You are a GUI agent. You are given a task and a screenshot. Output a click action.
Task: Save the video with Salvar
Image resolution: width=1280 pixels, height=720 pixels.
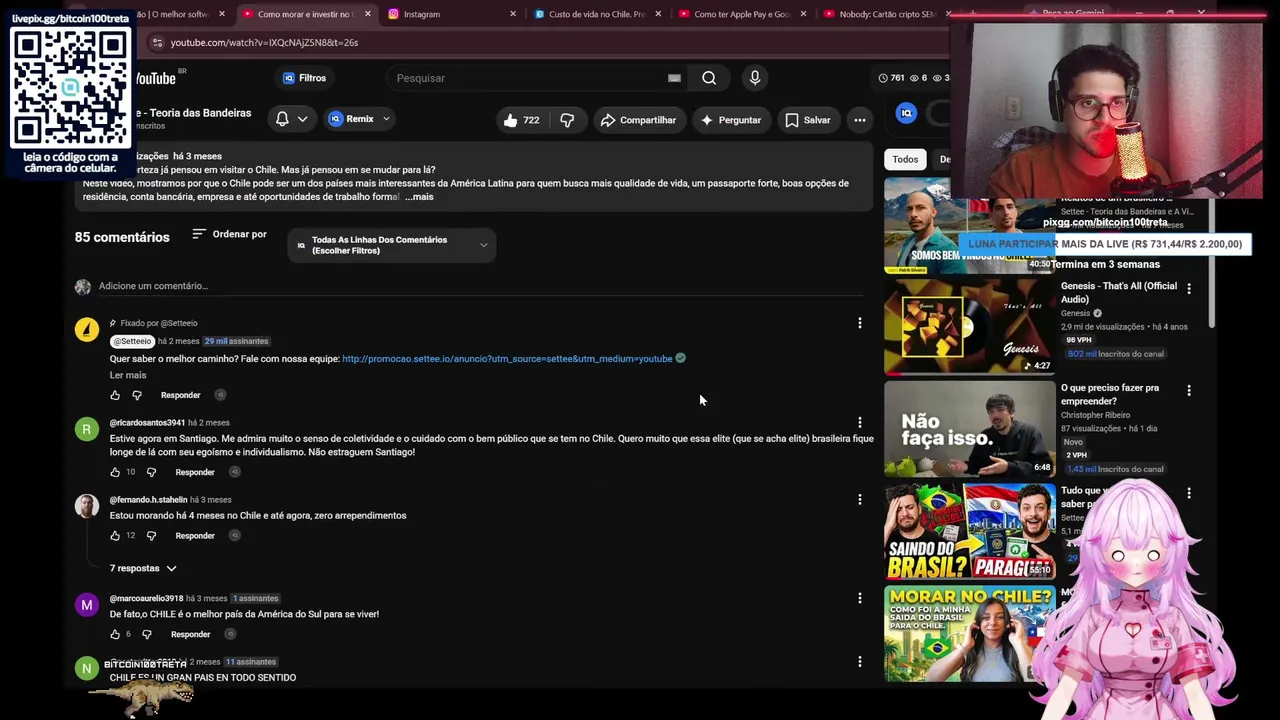pos(808,120)
